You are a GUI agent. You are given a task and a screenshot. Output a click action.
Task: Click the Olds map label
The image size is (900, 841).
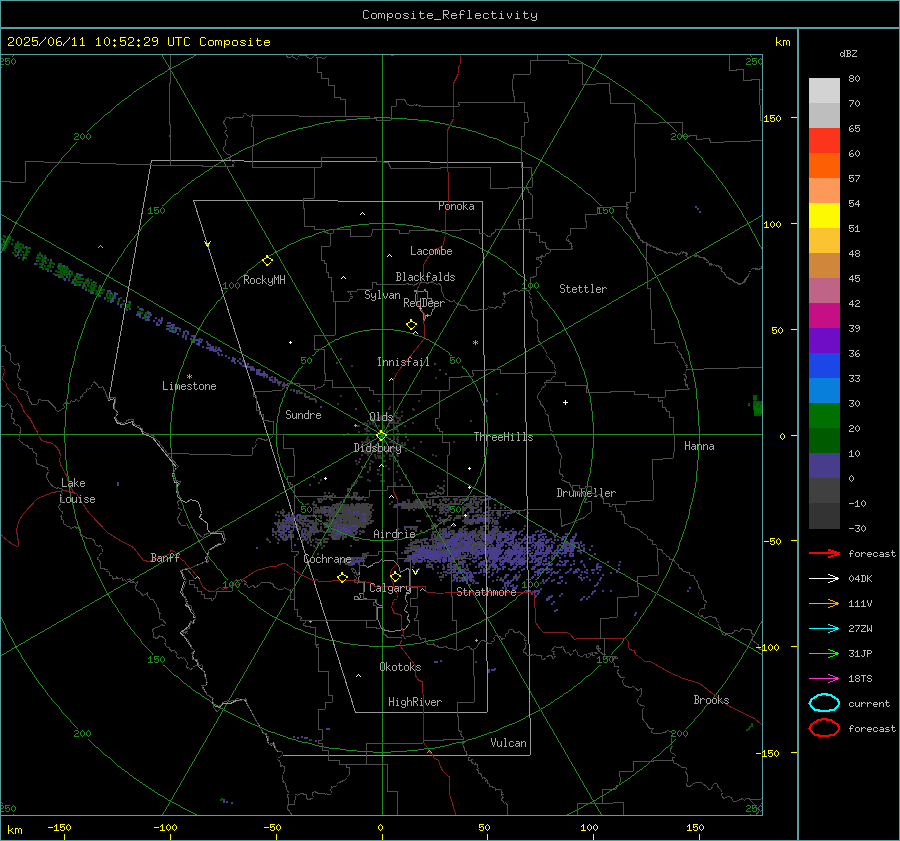click(381, 417)
